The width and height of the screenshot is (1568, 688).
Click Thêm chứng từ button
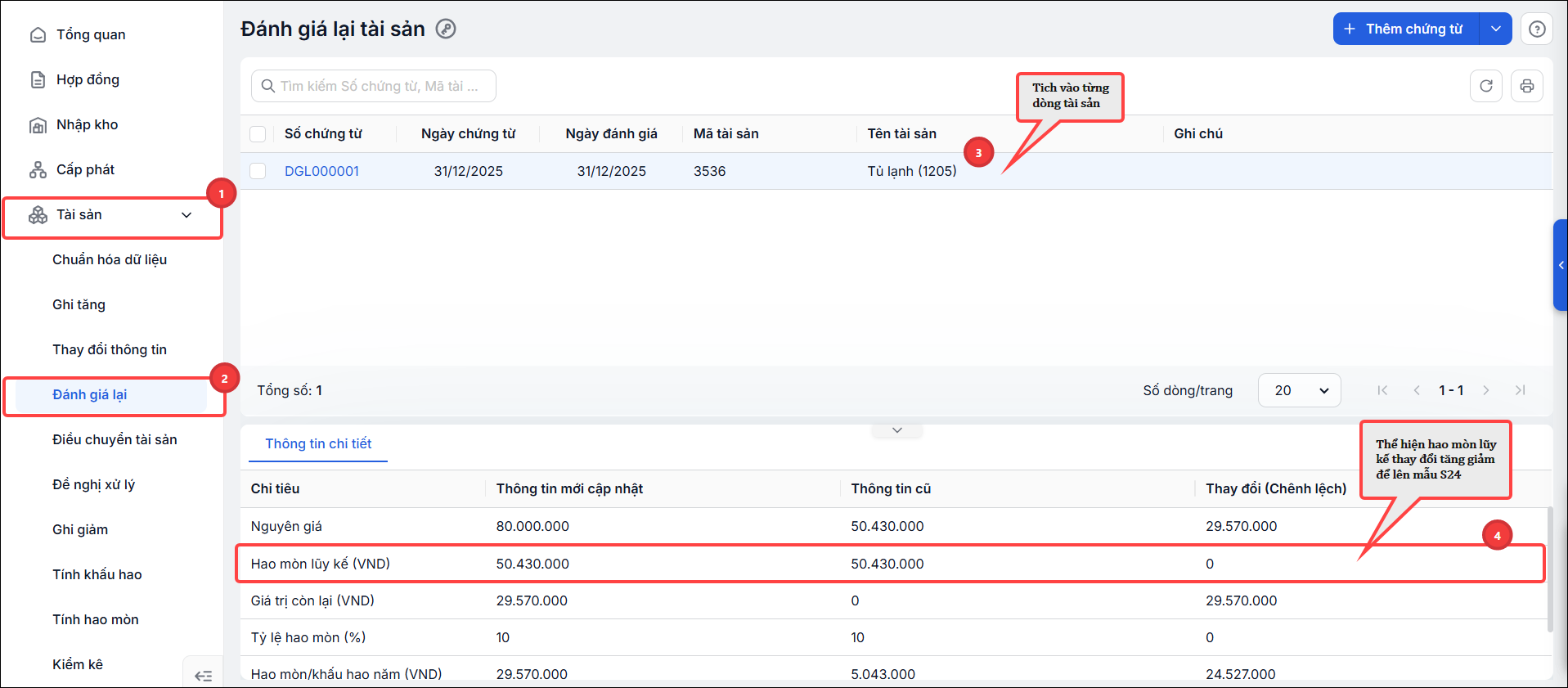pyautogui.click(x=1406, y=29)
